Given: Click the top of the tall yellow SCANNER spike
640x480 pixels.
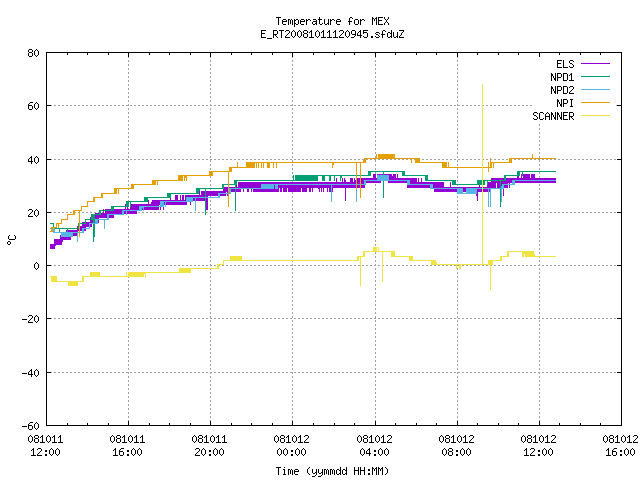Looking at the screenshot, I should (x=482, y=85).
